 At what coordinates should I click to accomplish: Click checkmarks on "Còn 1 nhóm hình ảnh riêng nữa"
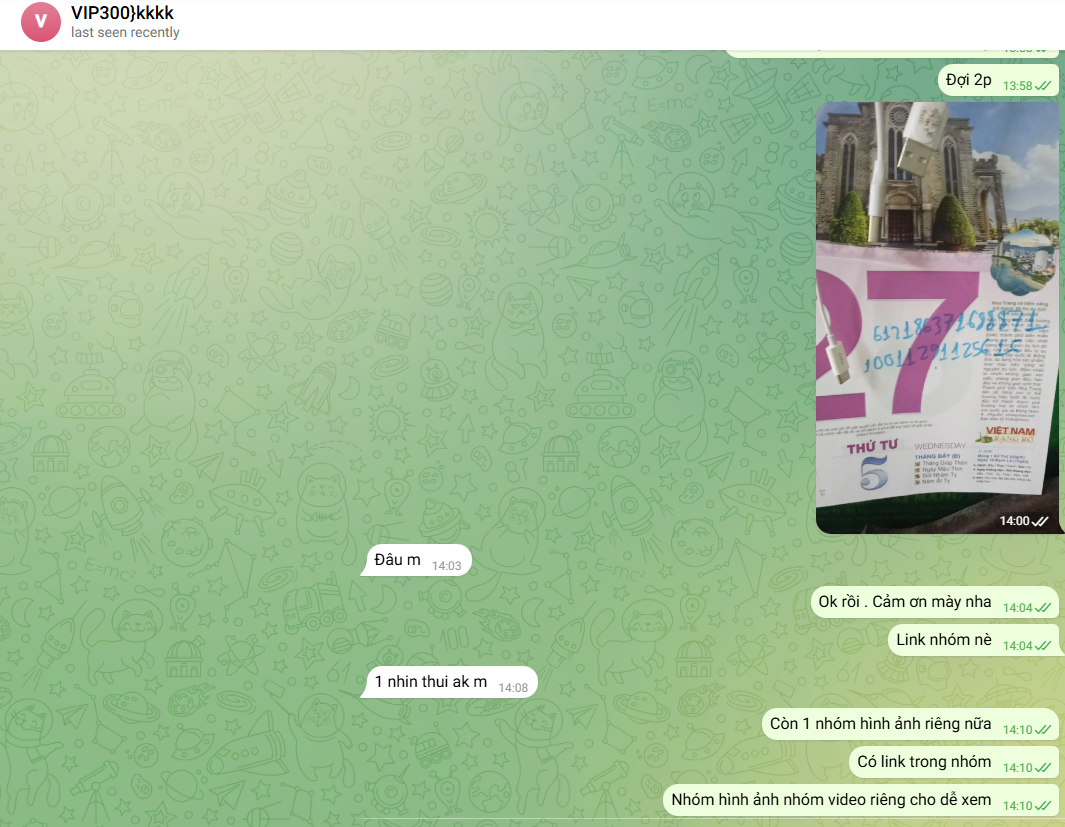(x=1043, y=730)
